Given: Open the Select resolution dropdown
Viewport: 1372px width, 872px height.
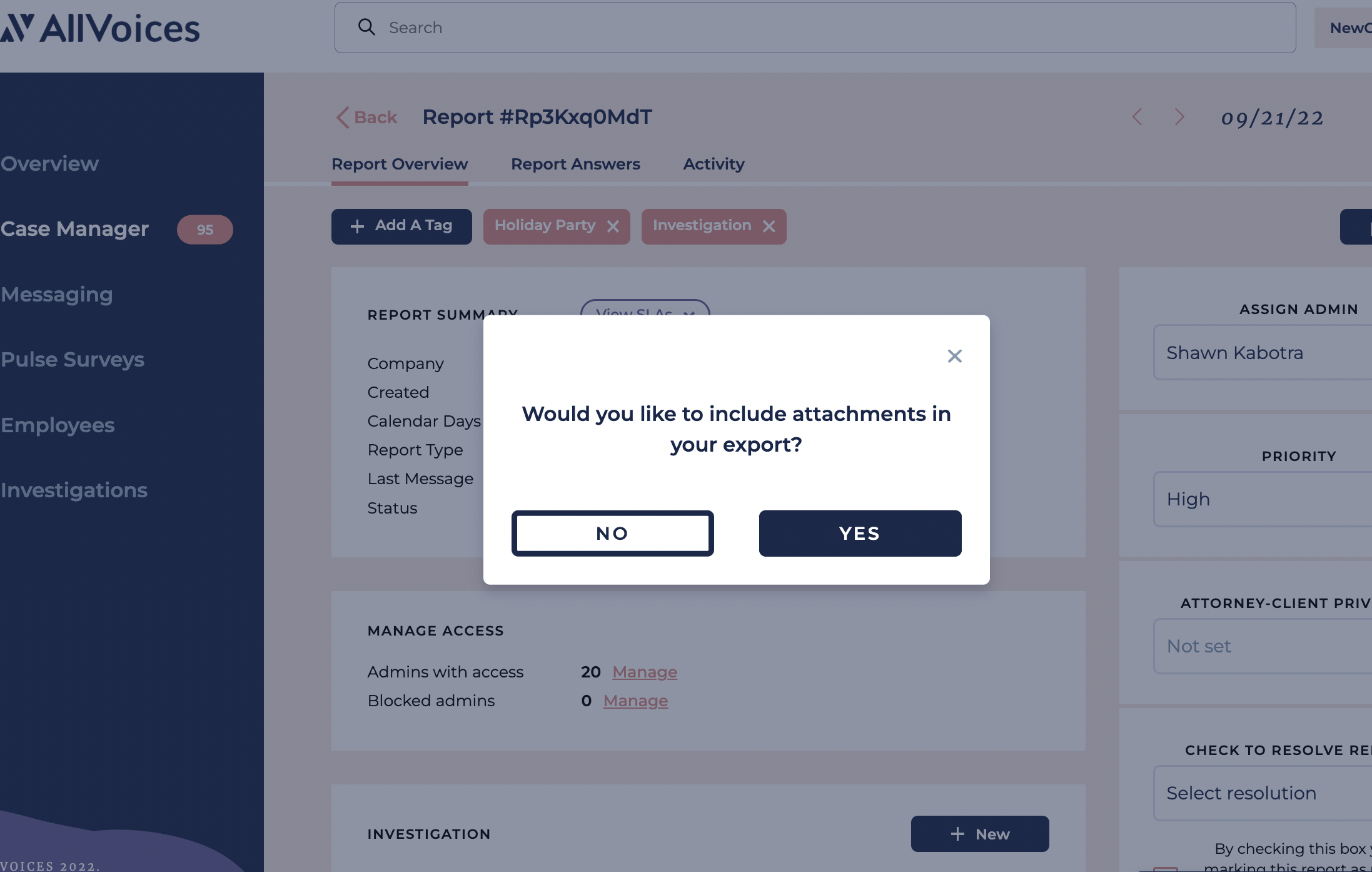Looking at the screenshot, I should tap(1263, 793).
